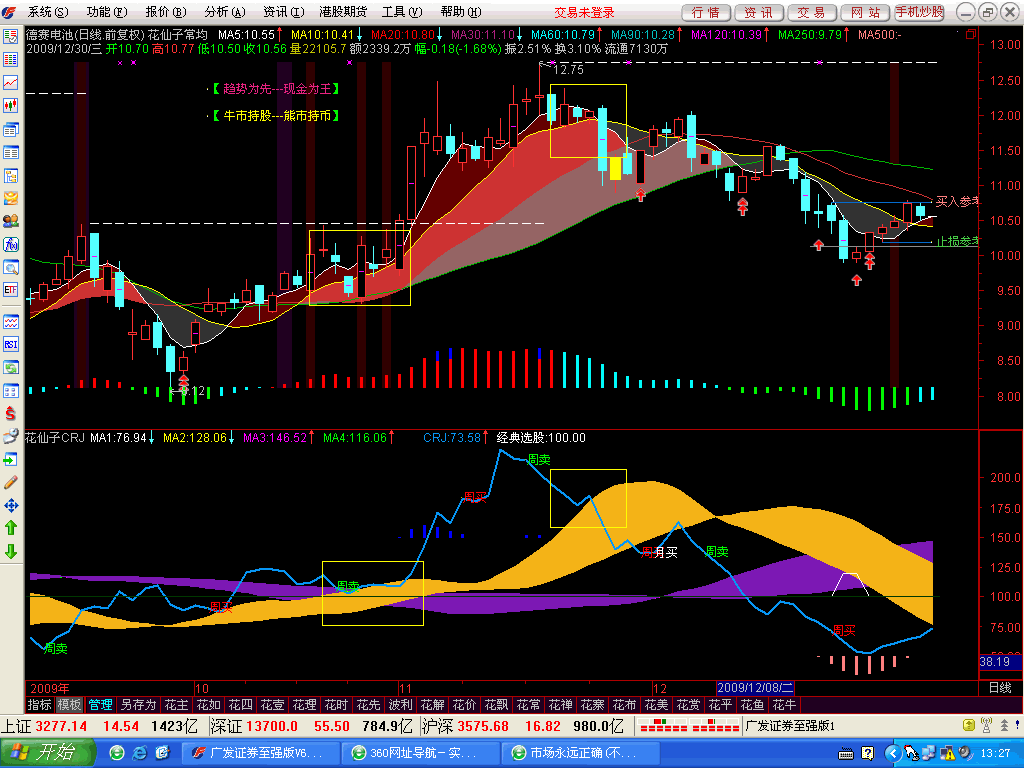This screenshot has height=768, width=1024.
Task: Click the network warning tray icon
Action: pyautogui.click(x=947, y=754)
